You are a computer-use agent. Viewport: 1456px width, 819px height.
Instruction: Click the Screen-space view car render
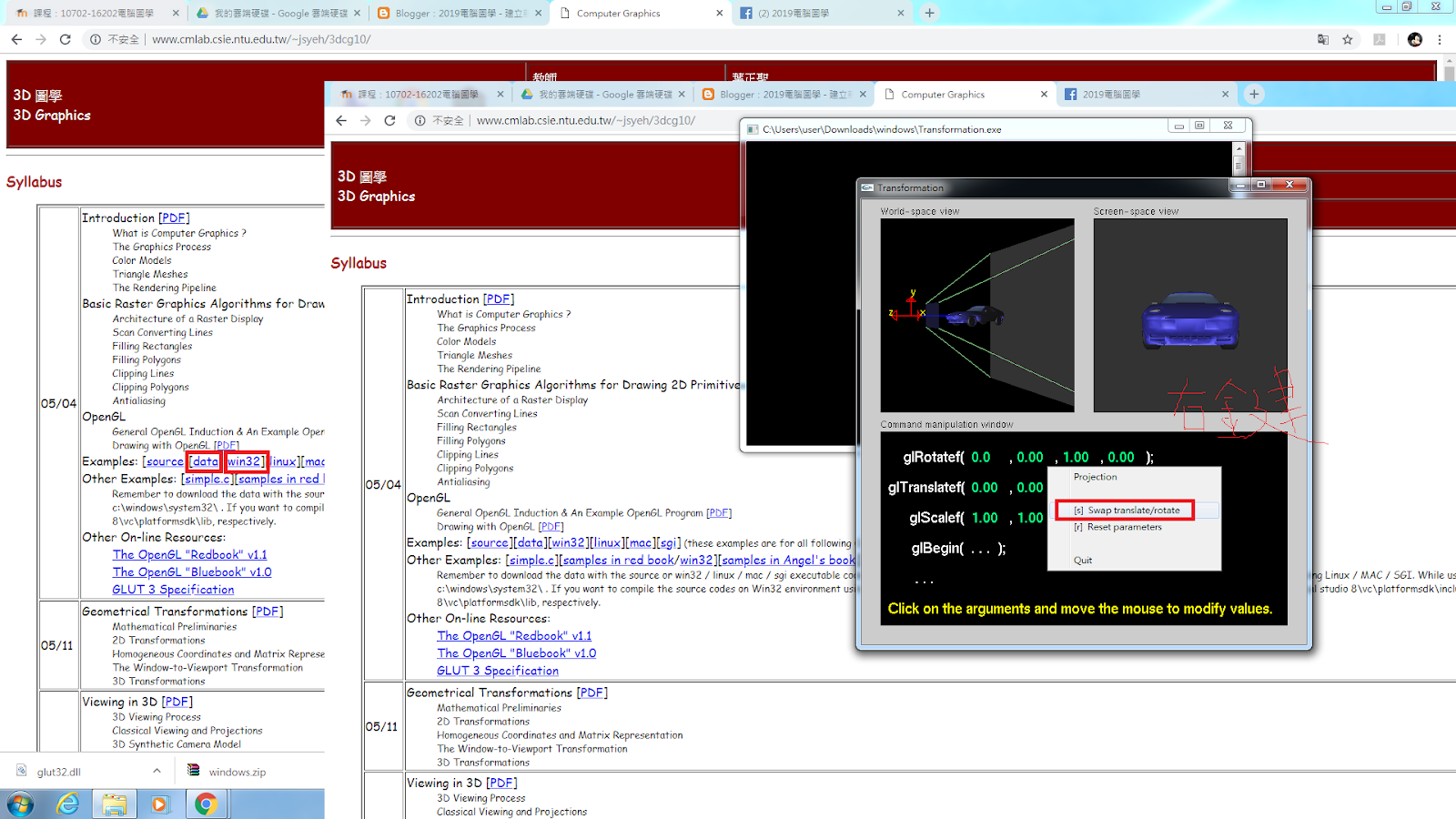coord(1189,320)
